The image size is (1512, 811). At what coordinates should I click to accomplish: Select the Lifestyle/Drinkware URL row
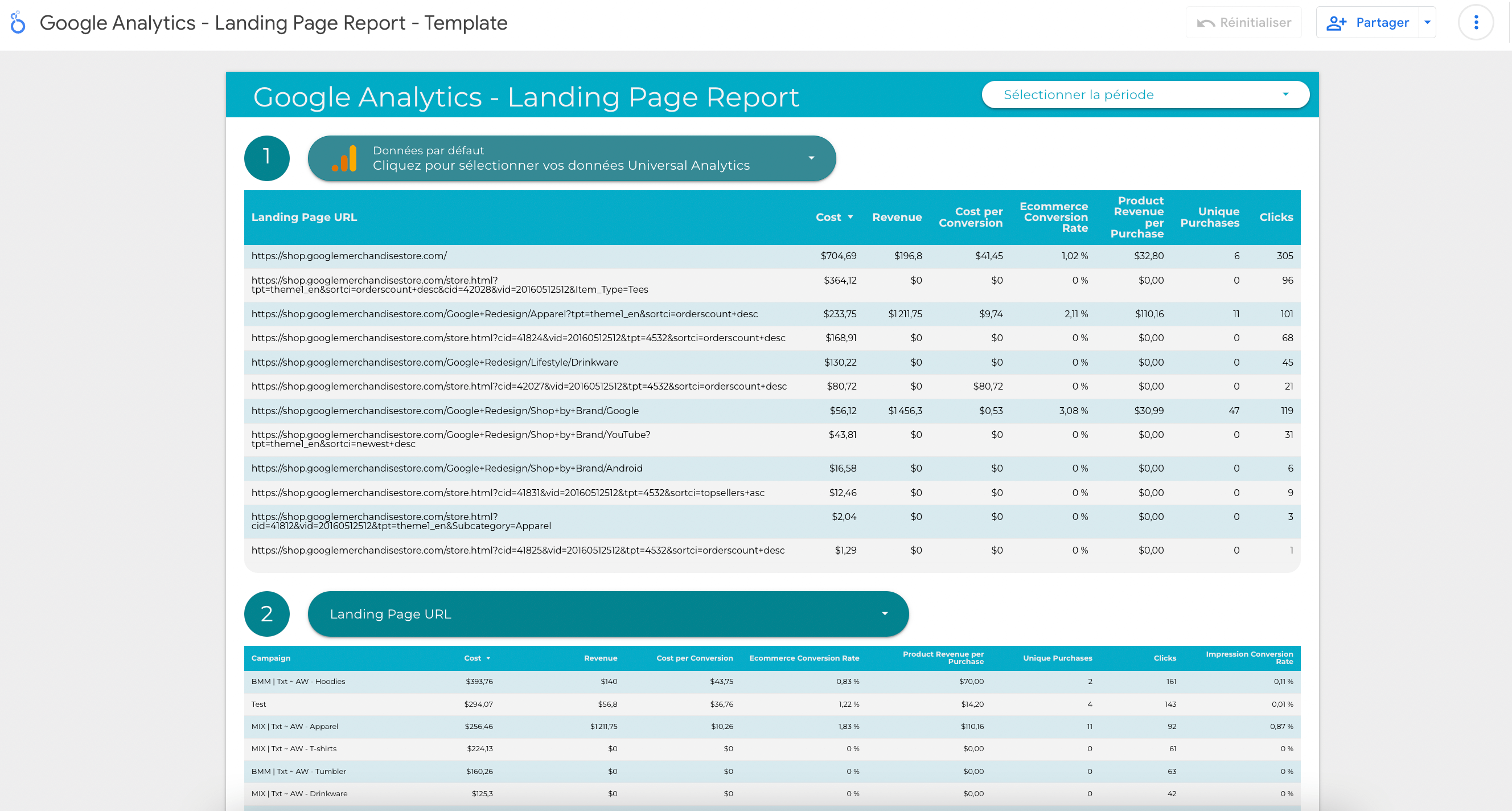tap(772, 362)
